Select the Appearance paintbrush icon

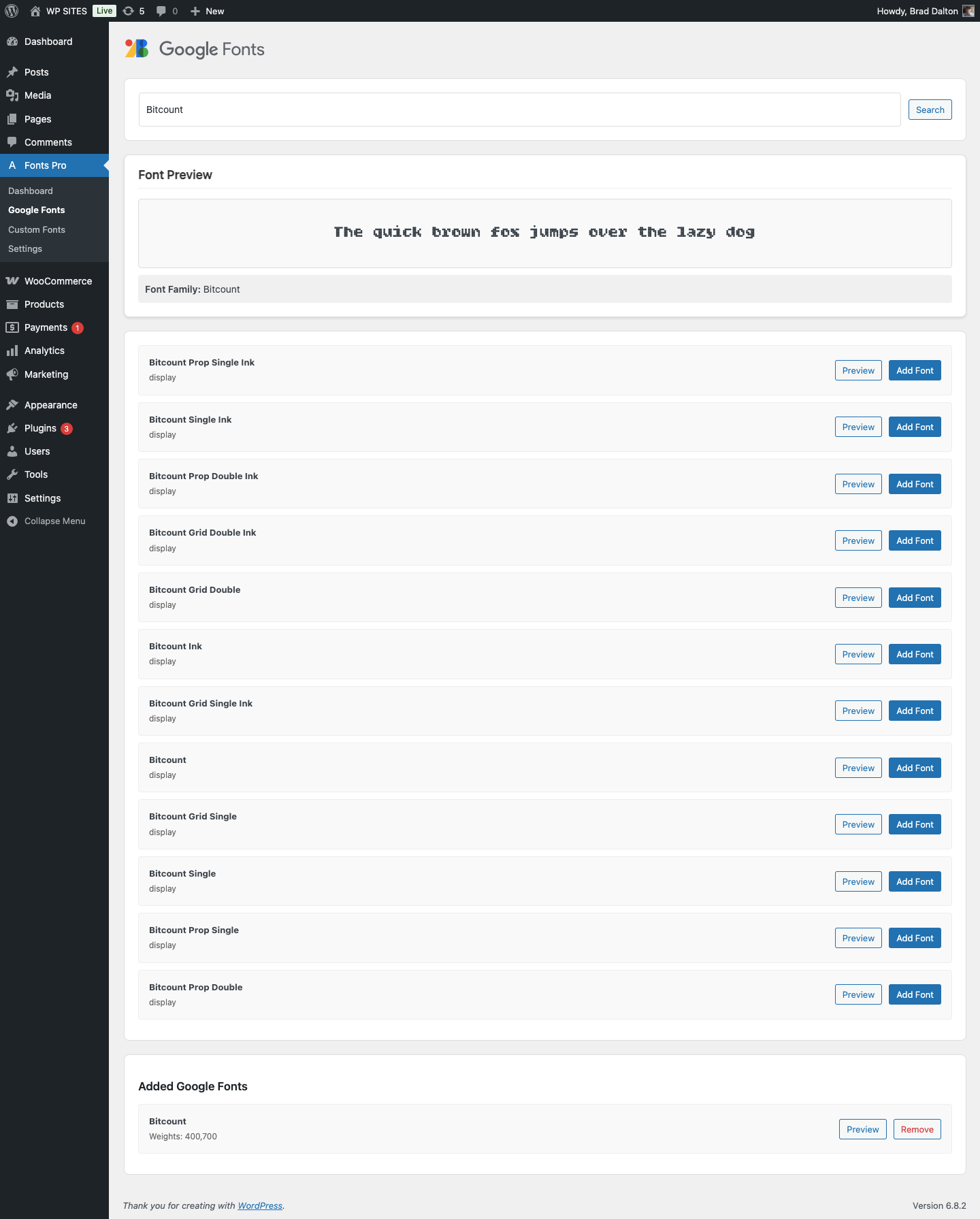pyautogui.click(x=12, y=405)
